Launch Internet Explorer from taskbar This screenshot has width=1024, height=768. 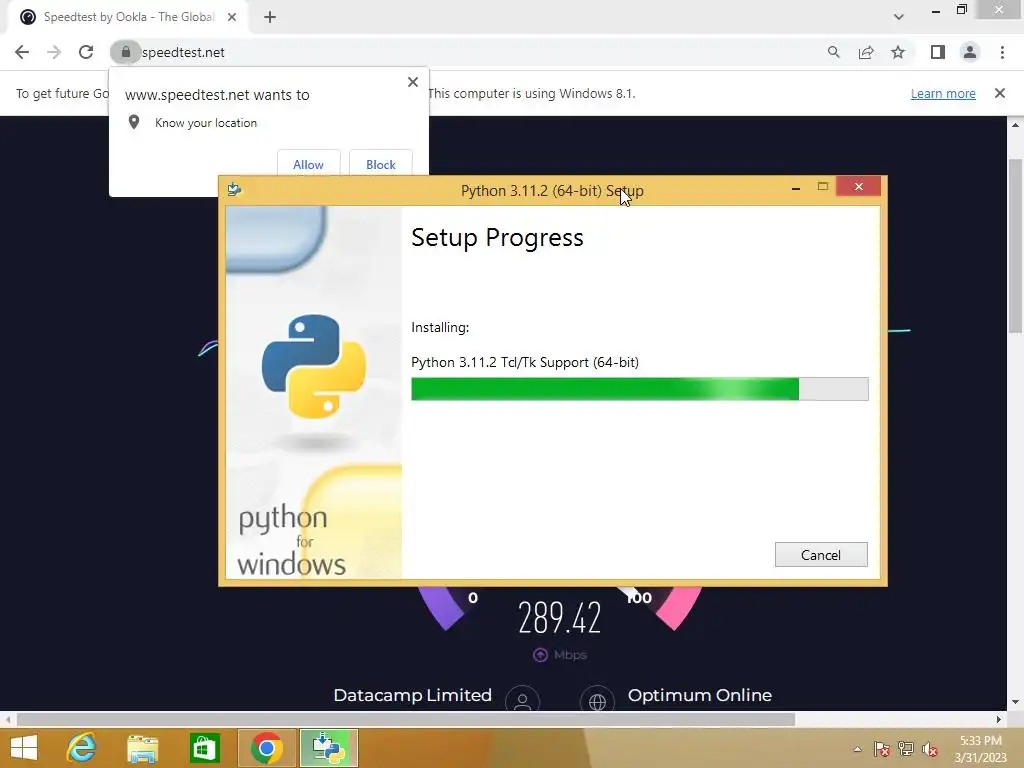click(x=82, y=748)
